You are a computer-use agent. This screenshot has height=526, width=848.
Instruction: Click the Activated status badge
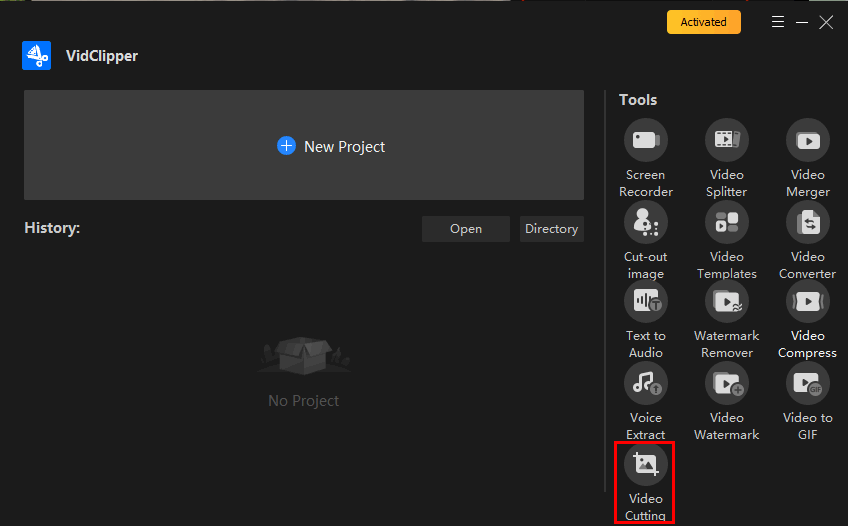tap(703, 22)
